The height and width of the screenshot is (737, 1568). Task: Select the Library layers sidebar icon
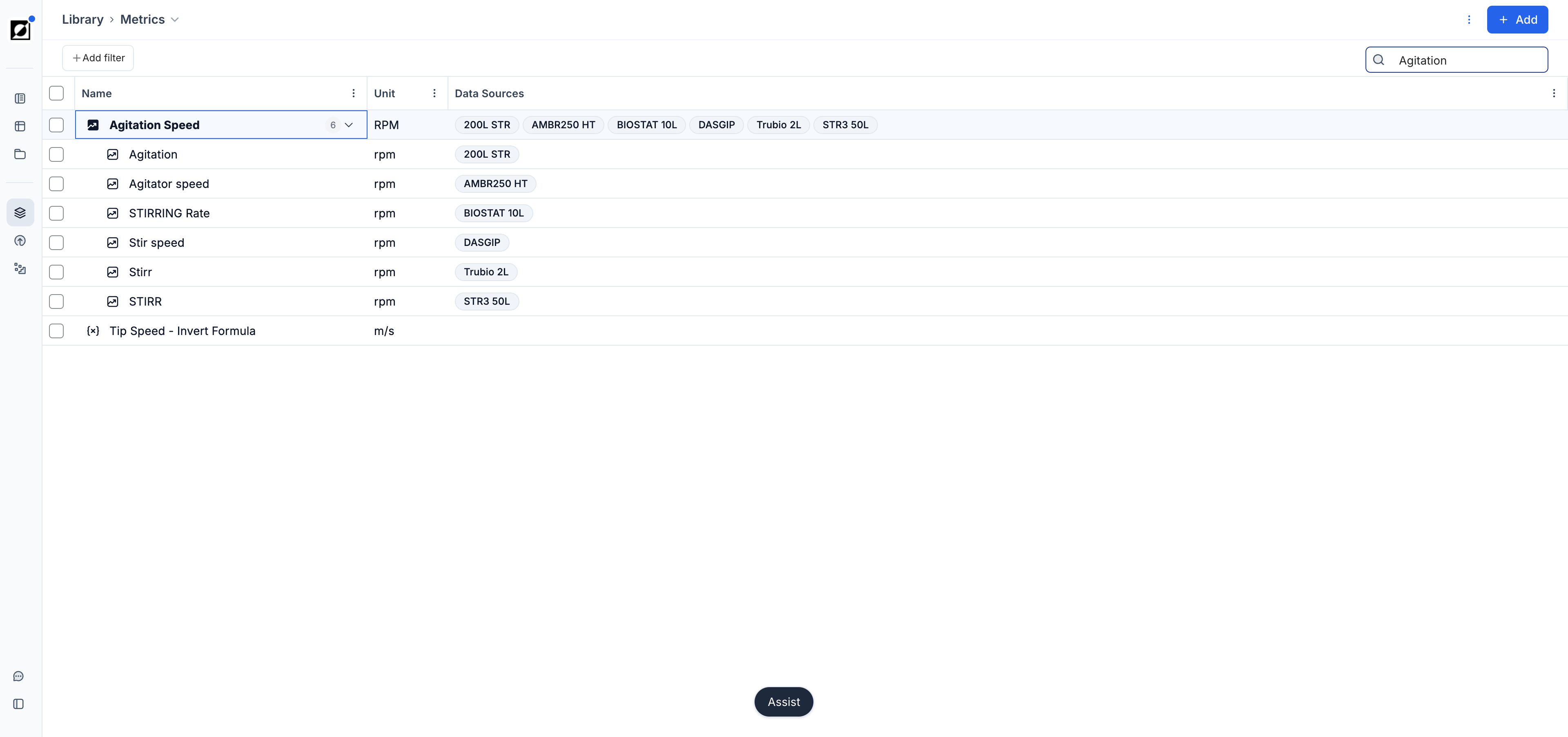pos(20,212)
